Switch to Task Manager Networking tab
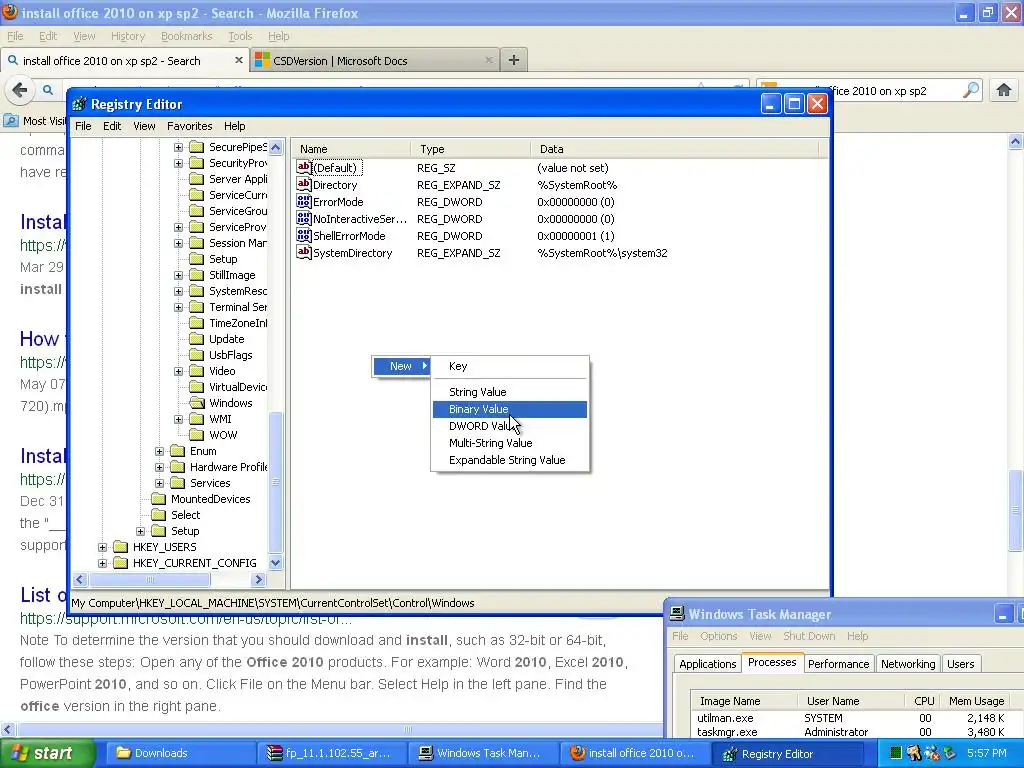Screen dimensions: 1024x768 pos(908,664)
